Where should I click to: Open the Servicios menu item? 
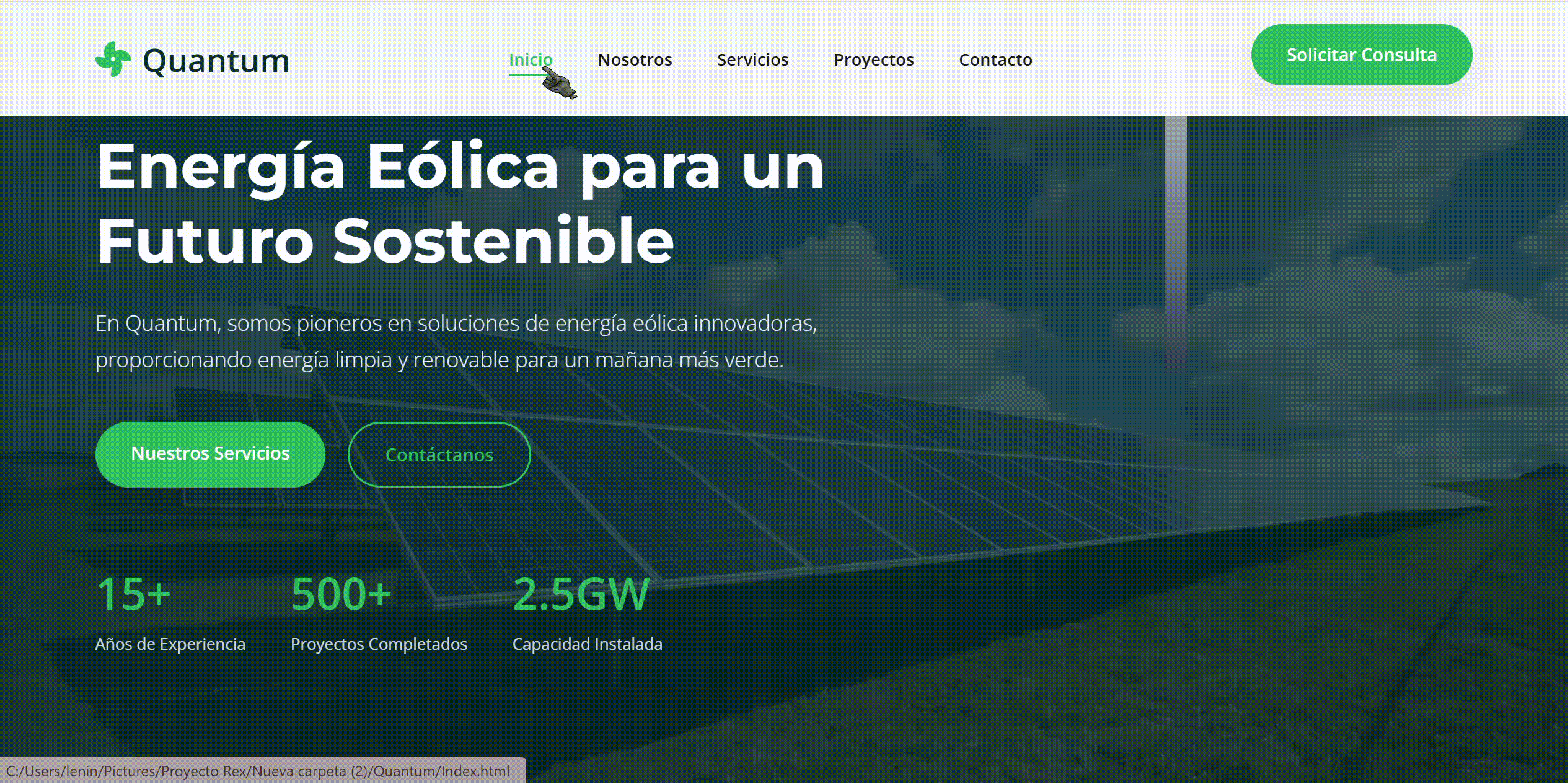click(x=752, y=59)
